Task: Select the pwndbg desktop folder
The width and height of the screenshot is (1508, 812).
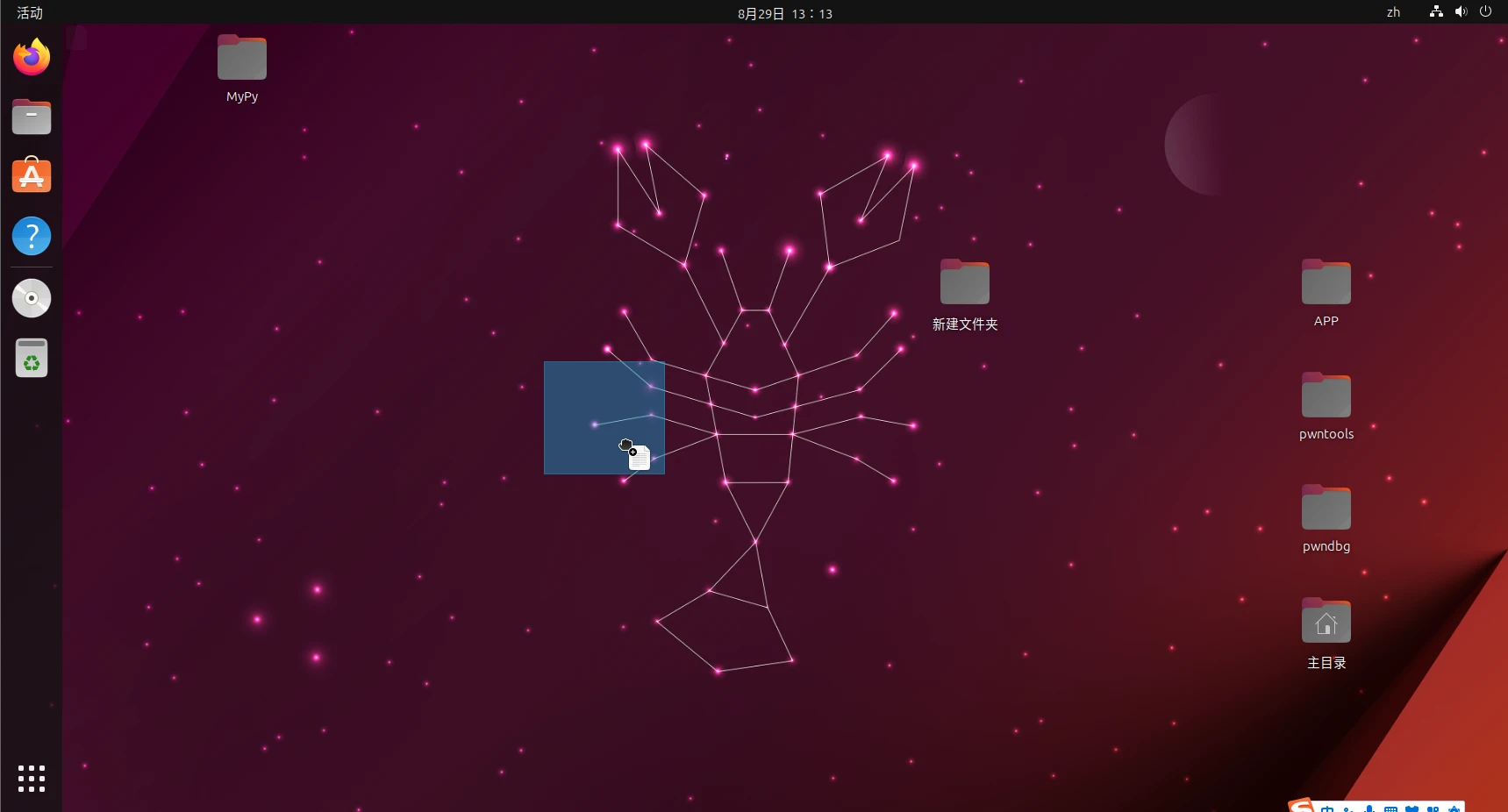Action: point(1326,519)
